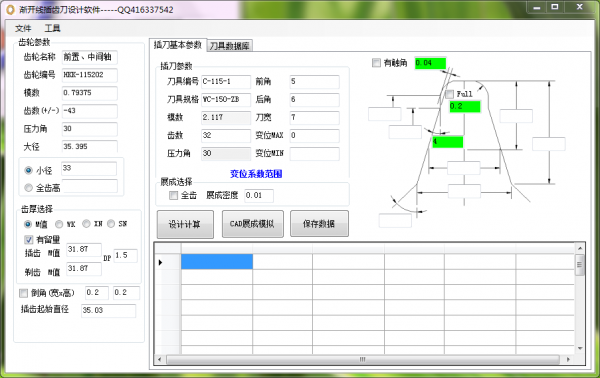Switch to the 刀具数据库 tab
Viewport: 600px width, 378px height.
pos(229,46)
